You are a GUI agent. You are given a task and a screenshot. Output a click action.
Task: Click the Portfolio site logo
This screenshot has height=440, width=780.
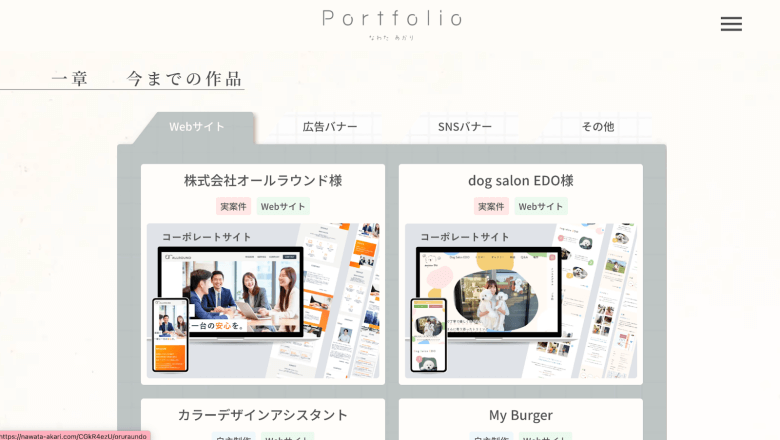click(392, 18)
